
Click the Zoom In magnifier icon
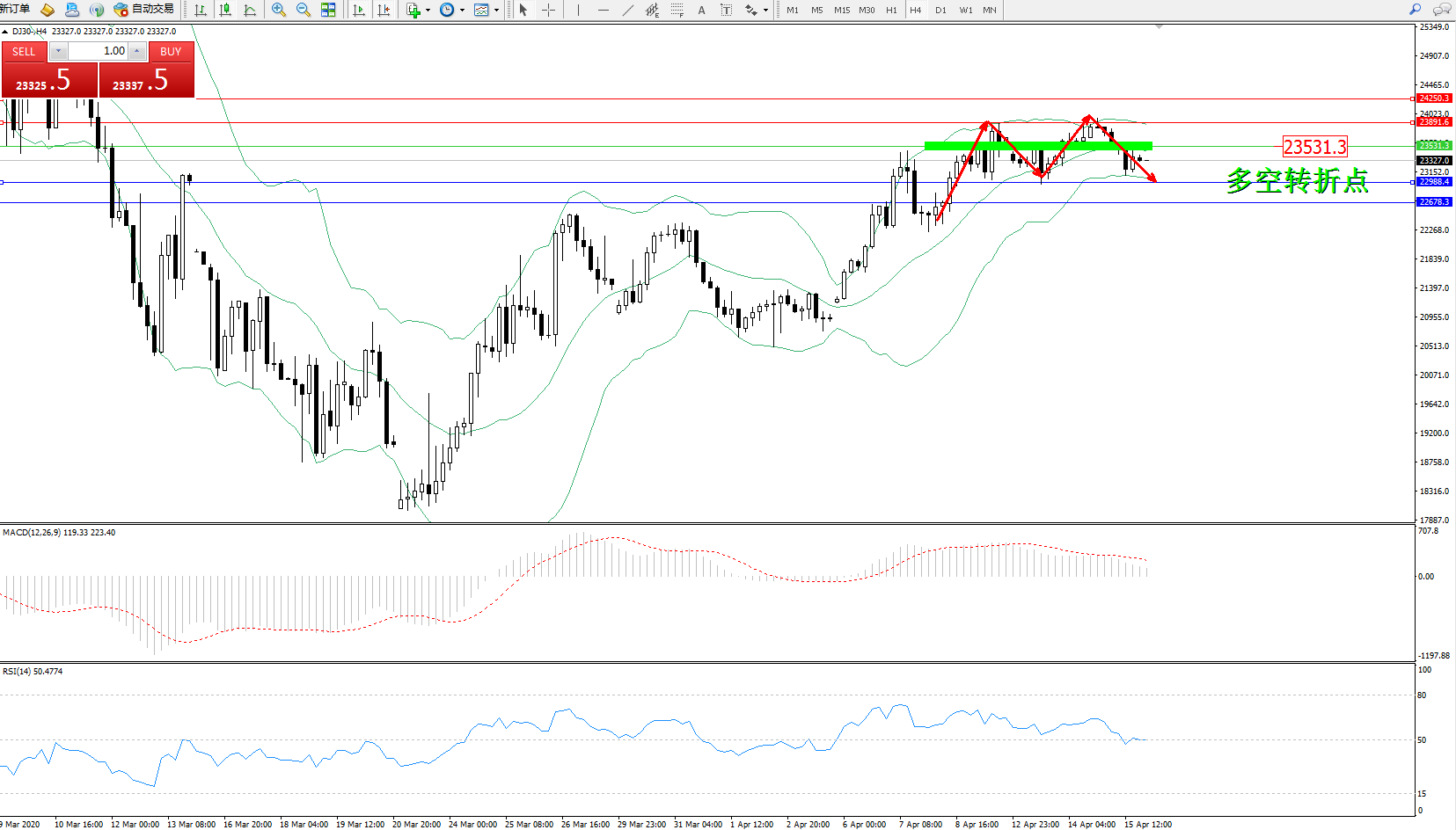tap(279, 10)
